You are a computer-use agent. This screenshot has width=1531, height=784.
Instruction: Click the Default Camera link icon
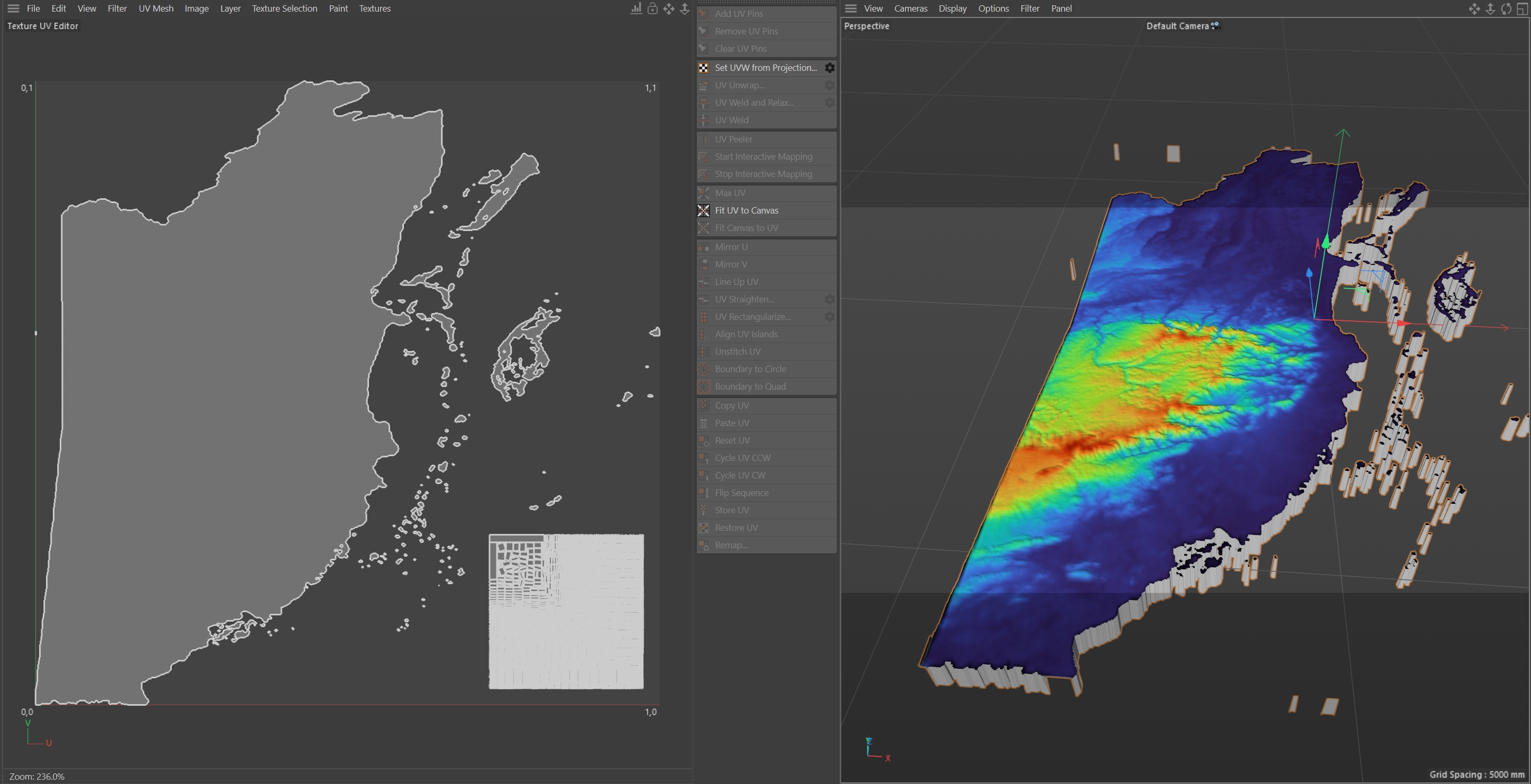pyautogui.click(x=1215, y=25)
